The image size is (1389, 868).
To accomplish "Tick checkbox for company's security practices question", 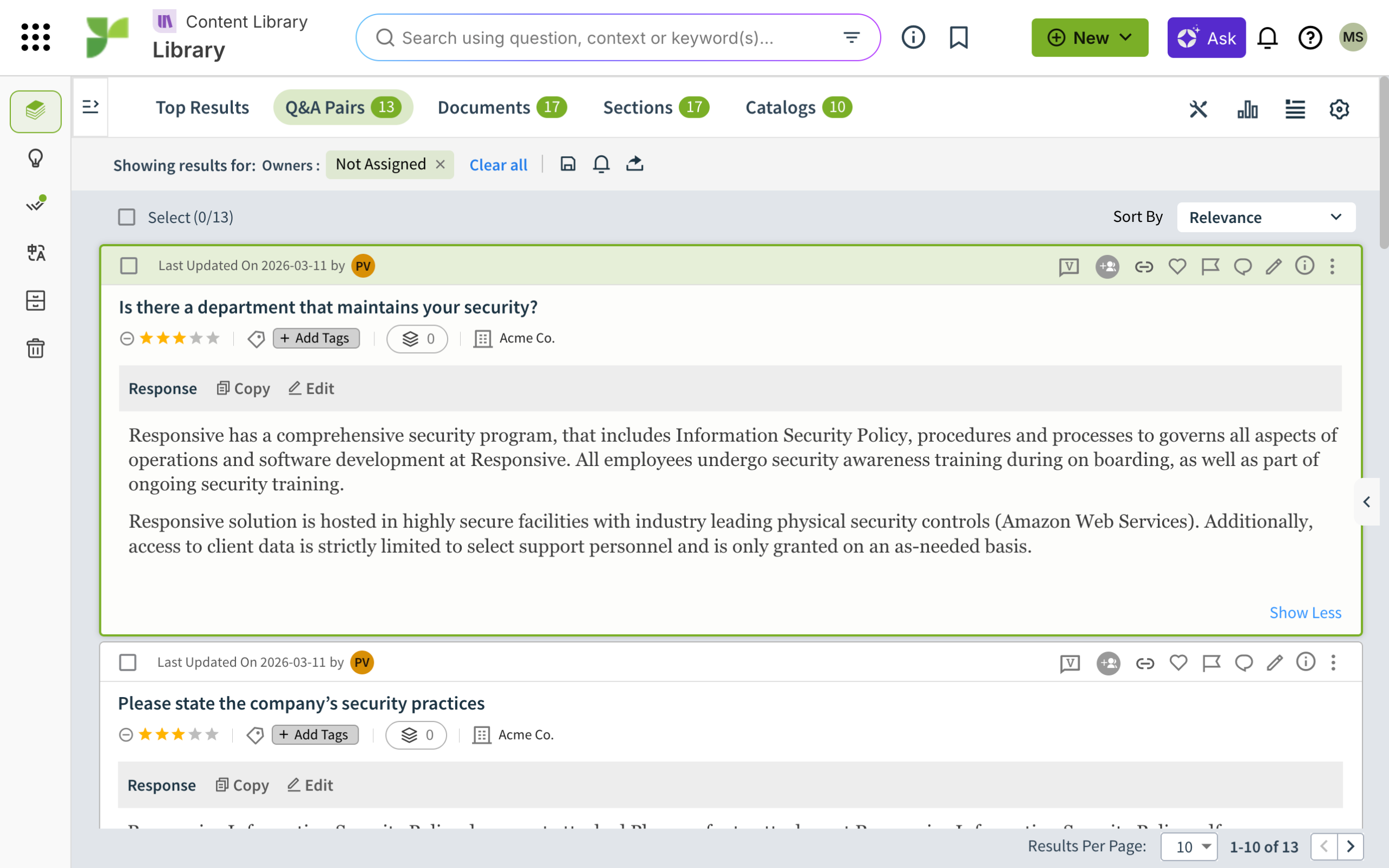I will 128,662.
